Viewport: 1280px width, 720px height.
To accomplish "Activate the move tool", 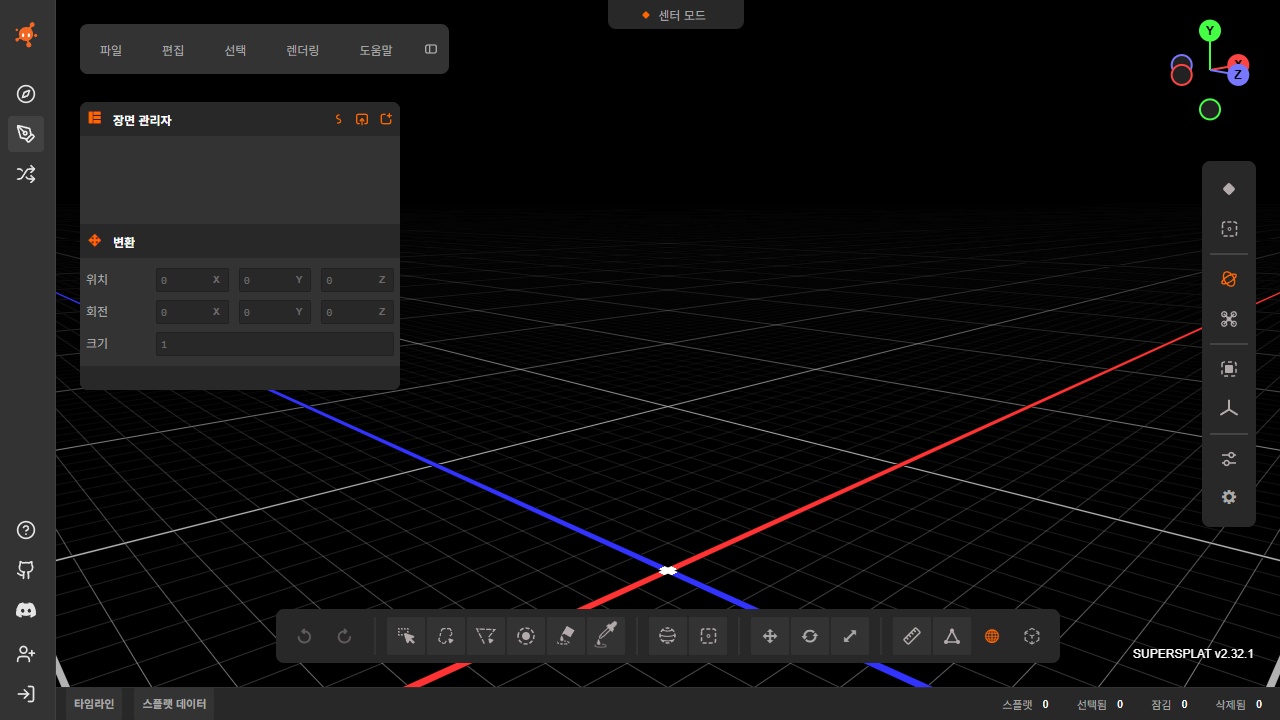I will click(x=770, y=636).
